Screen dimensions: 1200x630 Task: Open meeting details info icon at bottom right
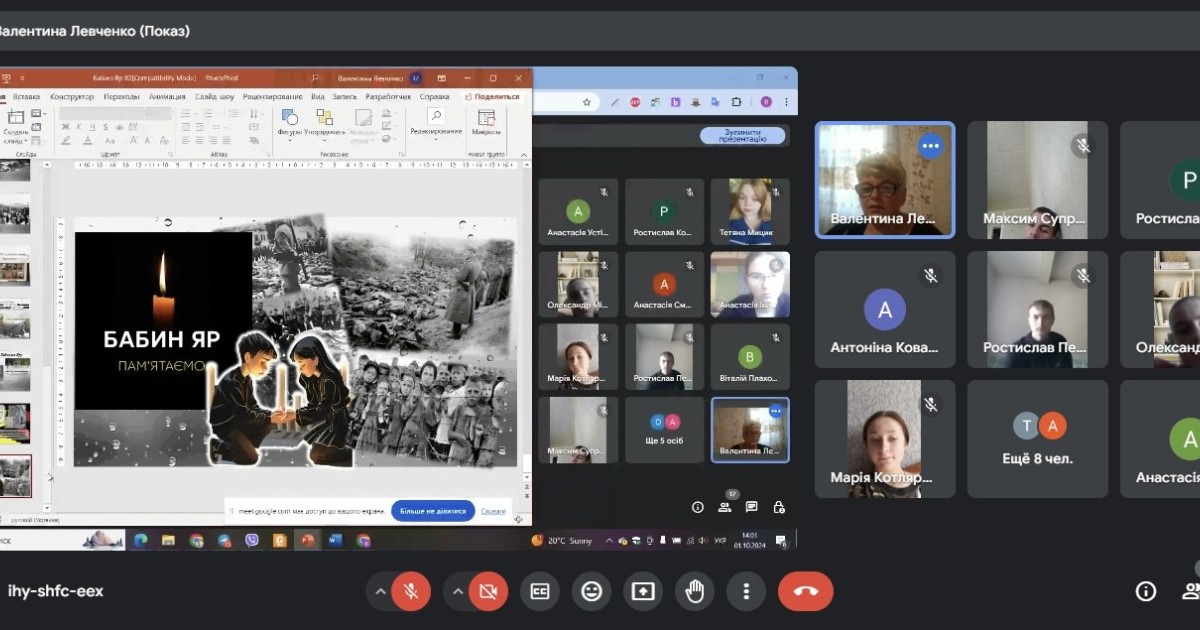point(1146,591)
